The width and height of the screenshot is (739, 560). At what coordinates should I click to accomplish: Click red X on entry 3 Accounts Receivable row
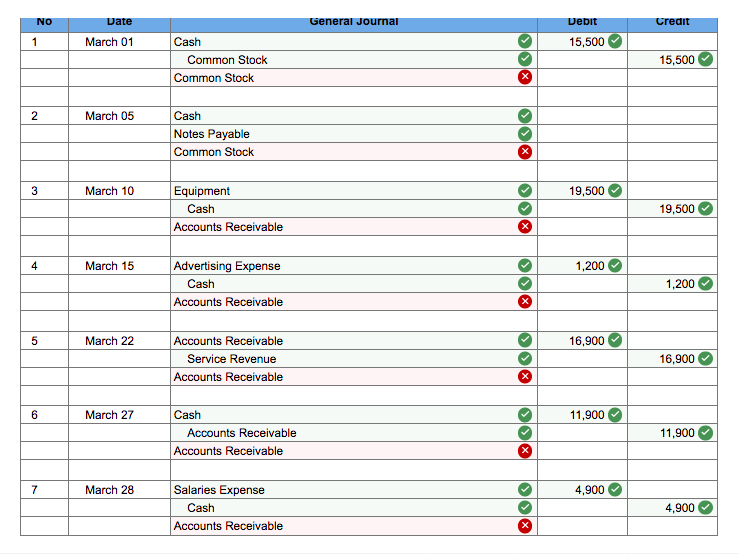click(x=525, y=226)
